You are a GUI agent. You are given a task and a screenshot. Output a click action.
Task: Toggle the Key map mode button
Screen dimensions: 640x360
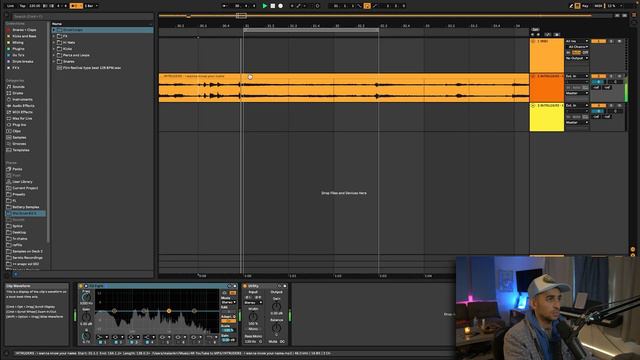(x=585, y=6)
